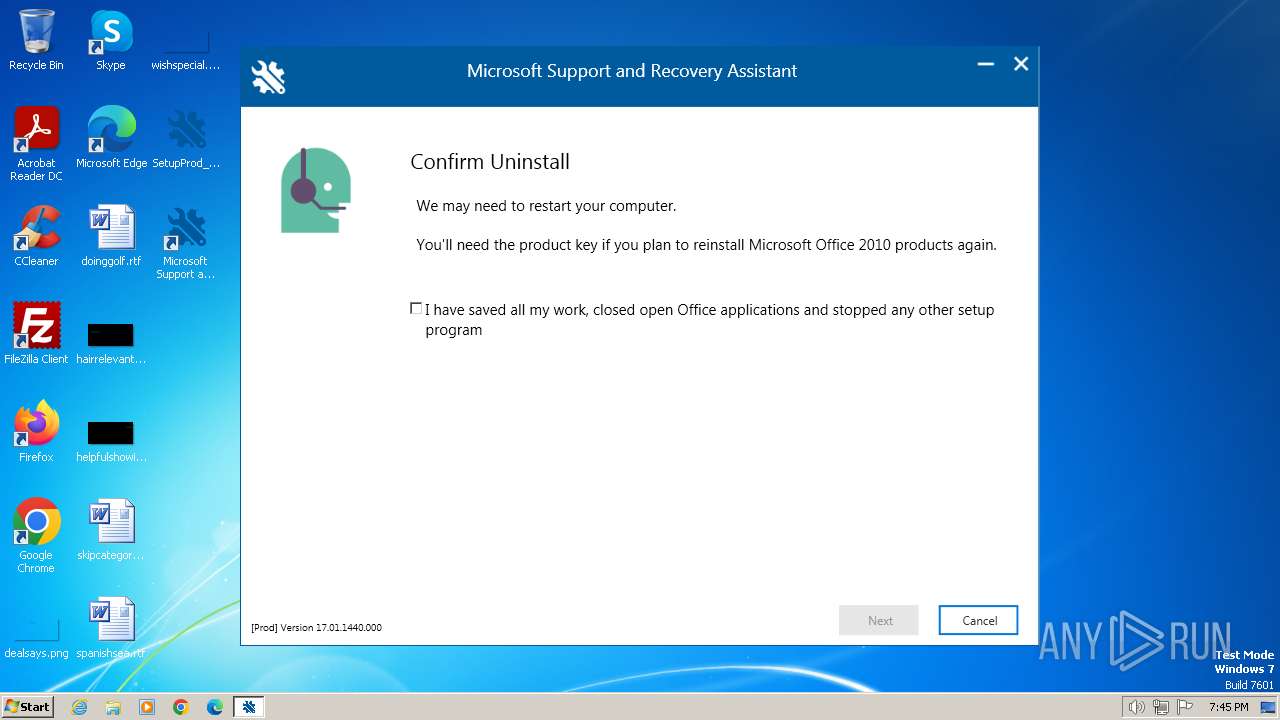Open Internet Explorer from taskbar
The width and height of the screenshot is (1280, 720).
79,707
